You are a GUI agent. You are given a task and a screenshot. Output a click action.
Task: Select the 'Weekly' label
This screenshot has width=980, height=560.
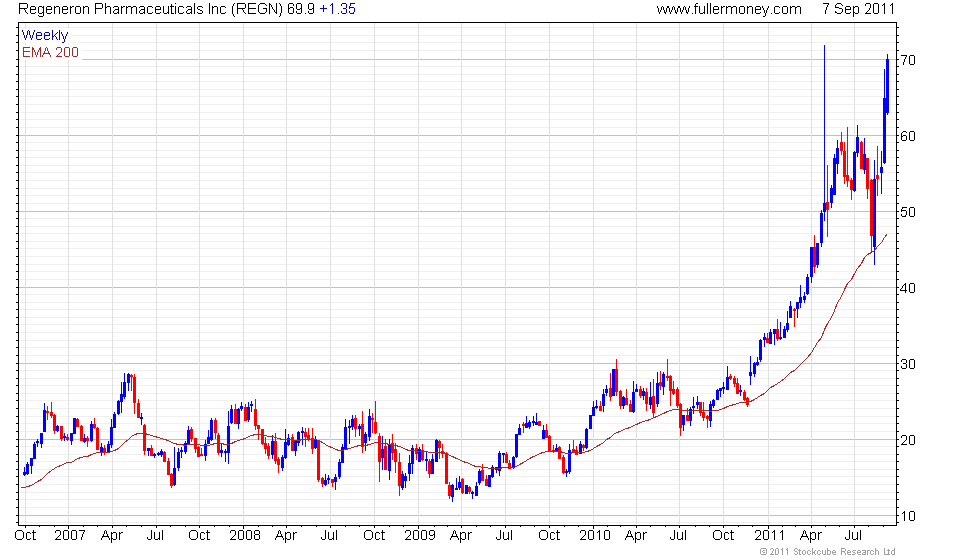(45, 36)
